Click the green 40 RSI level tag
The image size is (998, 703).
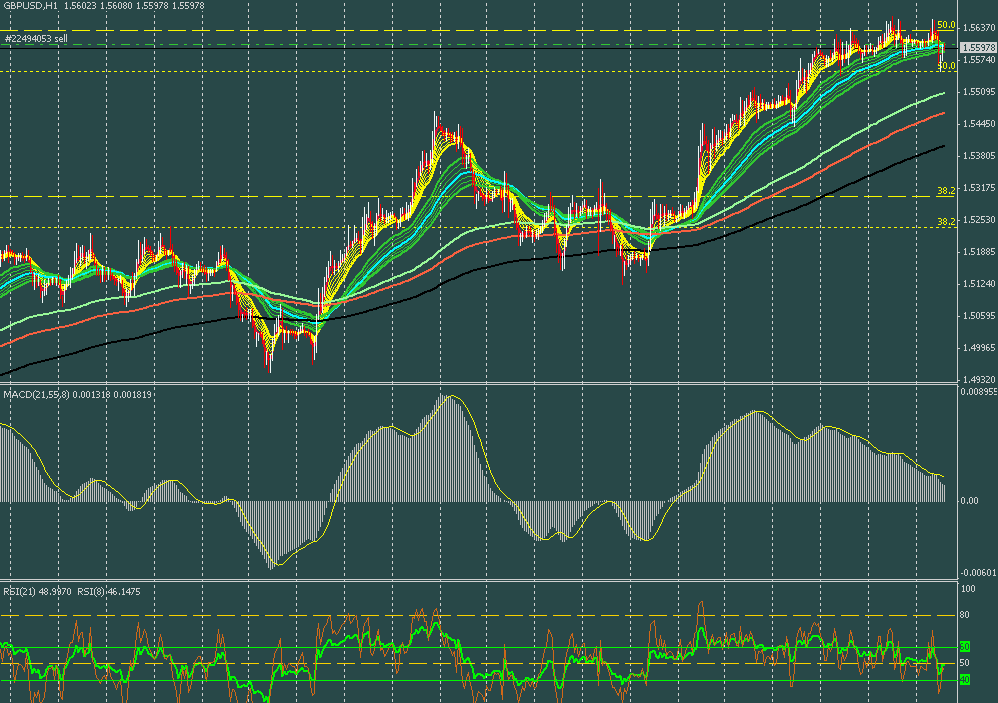point(965,680)
